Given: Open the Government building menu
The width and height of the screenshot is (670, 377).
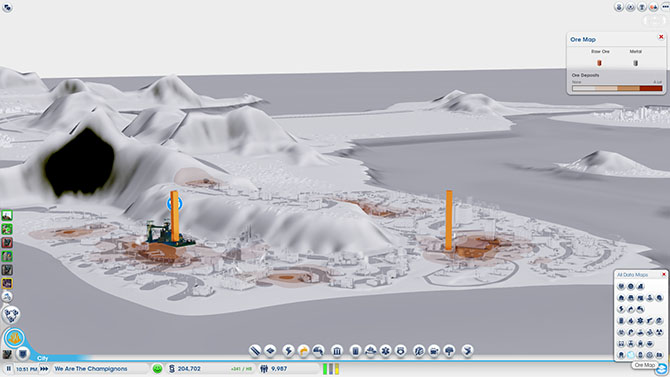Looking at the screenshot, I should click(x=337, y=351).
